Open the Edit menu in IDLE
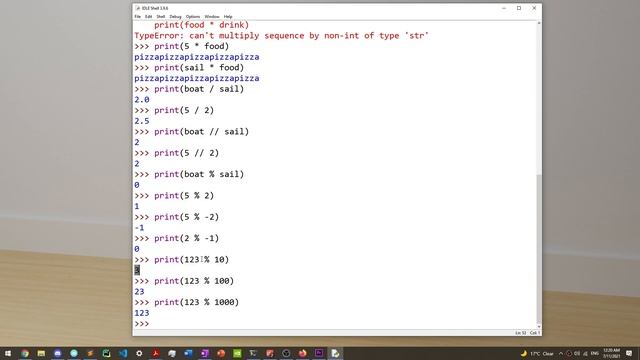This screenshot has height=360, width=640. point(149,17)
